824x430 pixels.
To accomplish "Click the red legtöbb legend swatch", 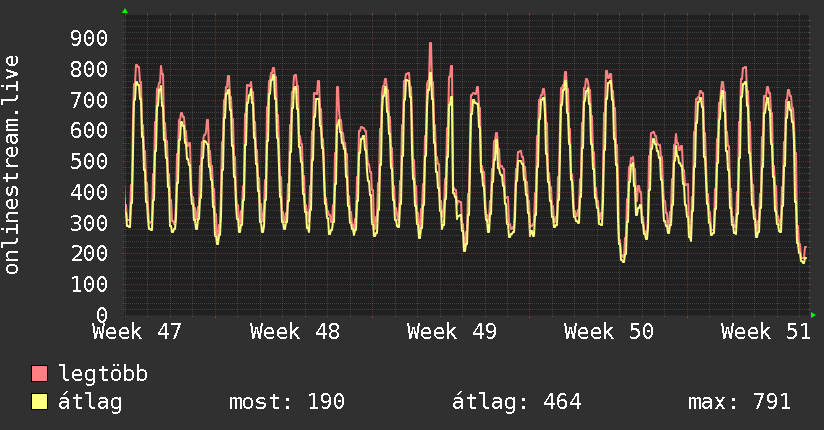I will point(39,373).
